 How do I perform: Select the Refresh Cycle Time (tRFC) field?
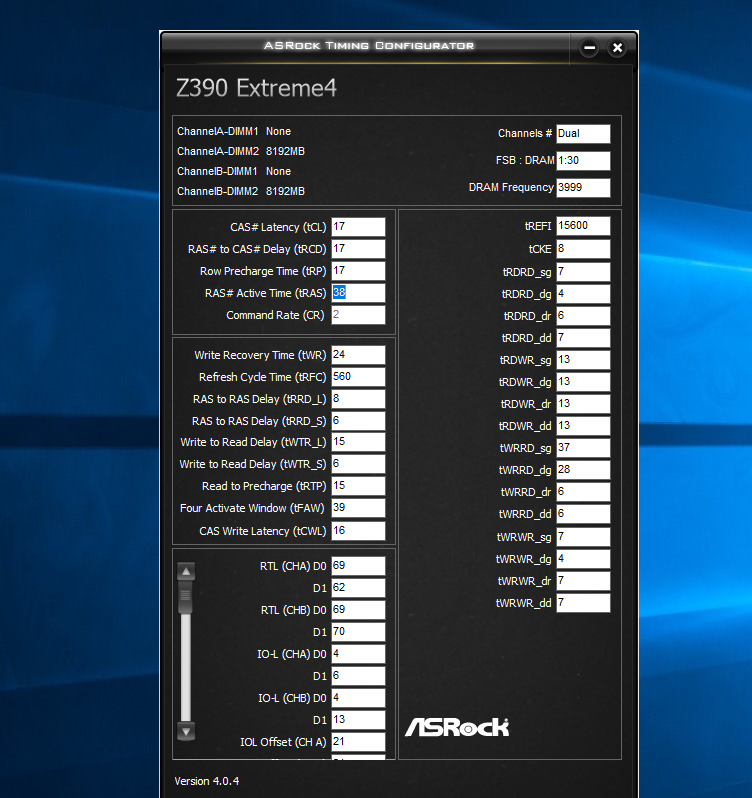(358, 377)
